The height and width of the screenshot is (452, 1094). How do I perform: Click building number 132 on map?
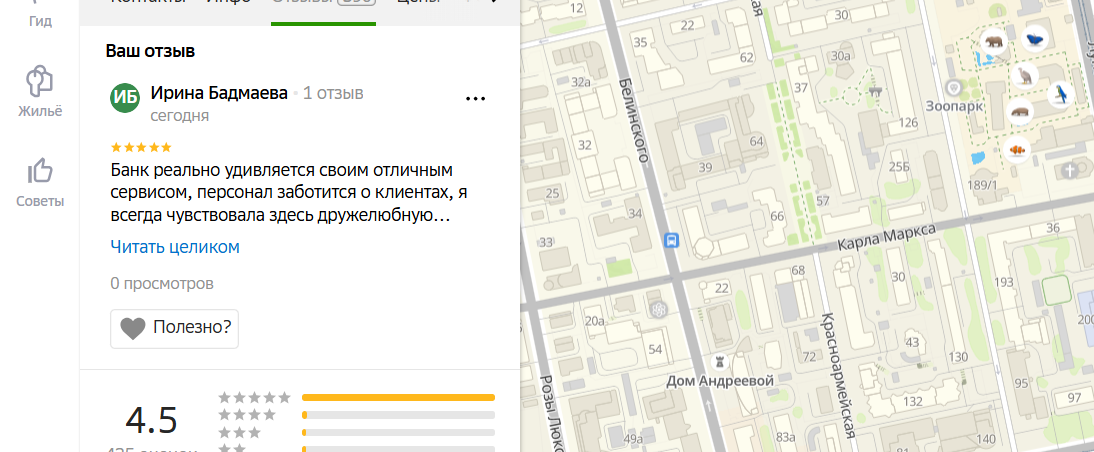point(913,402)
